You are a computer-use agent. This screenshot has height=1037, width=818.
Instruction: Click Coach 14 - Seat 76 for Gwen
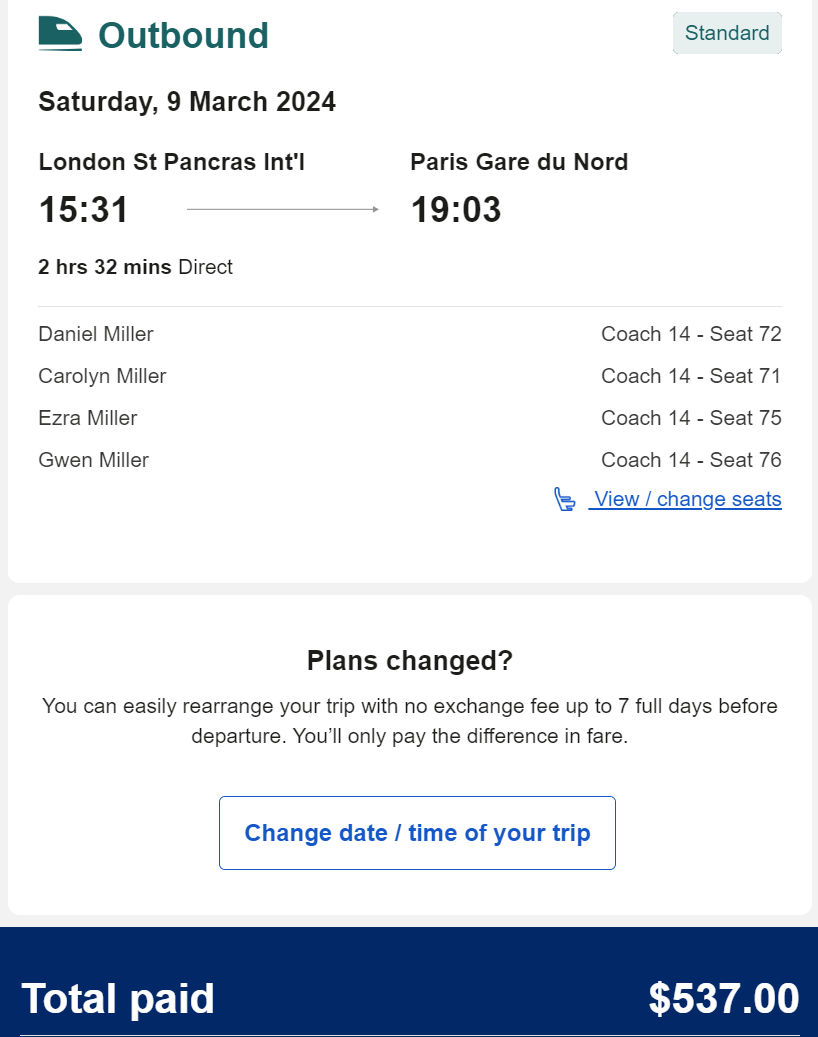tap(691, 460)
